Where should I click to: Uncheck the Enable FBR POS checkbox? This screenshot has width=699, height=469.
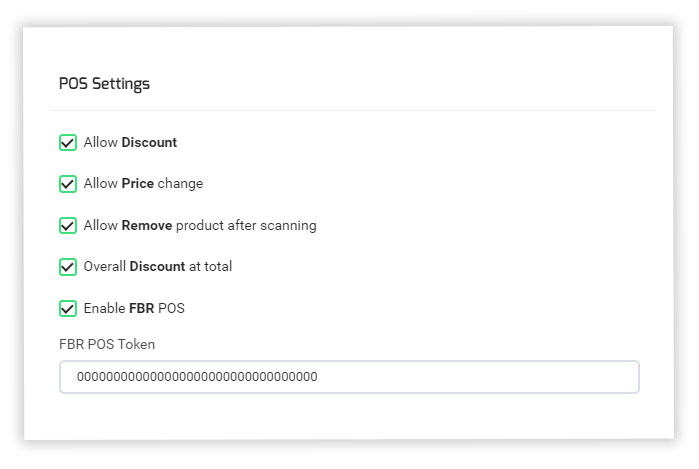tap(68, 308)
